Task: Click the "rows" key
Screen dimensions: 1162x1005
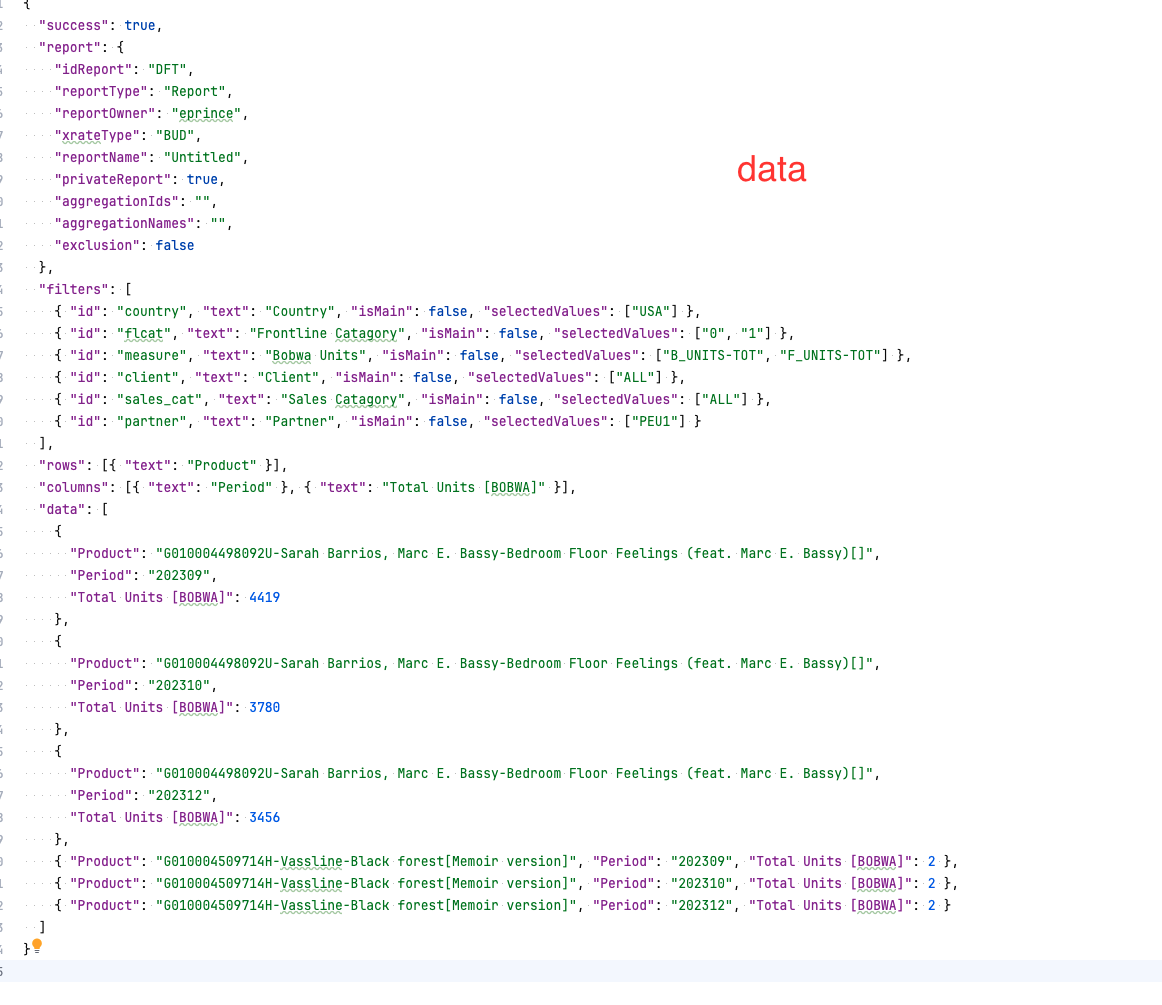Action: pos(62,465)
